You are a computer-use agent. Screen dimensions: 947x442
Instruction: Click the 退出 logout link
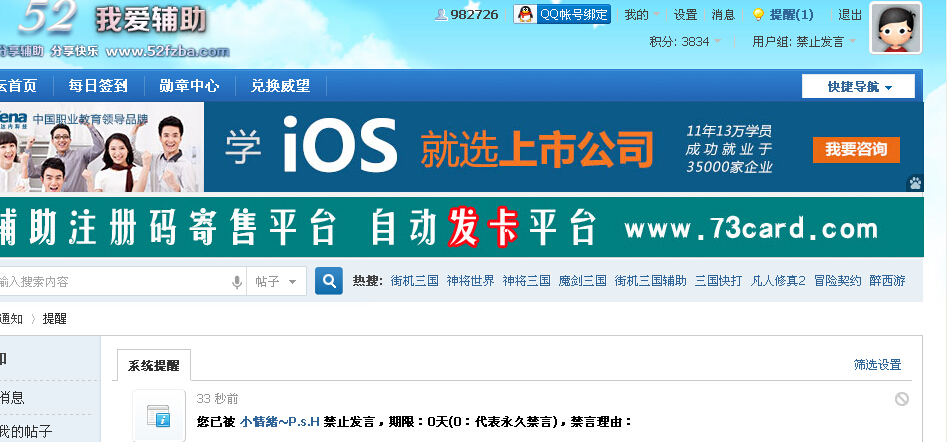(850, 15)
